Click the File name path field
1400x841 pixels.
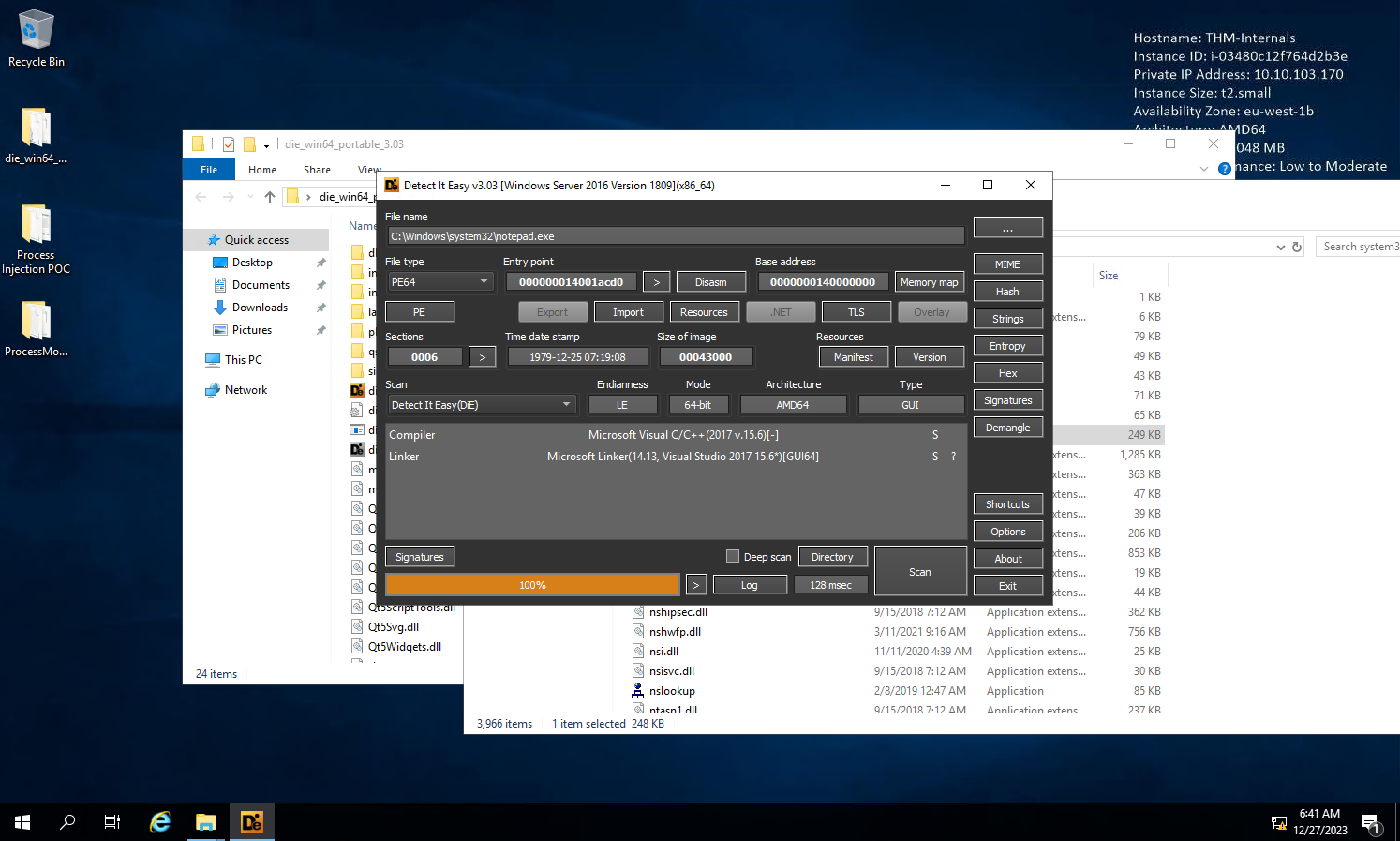click(676, 236)
